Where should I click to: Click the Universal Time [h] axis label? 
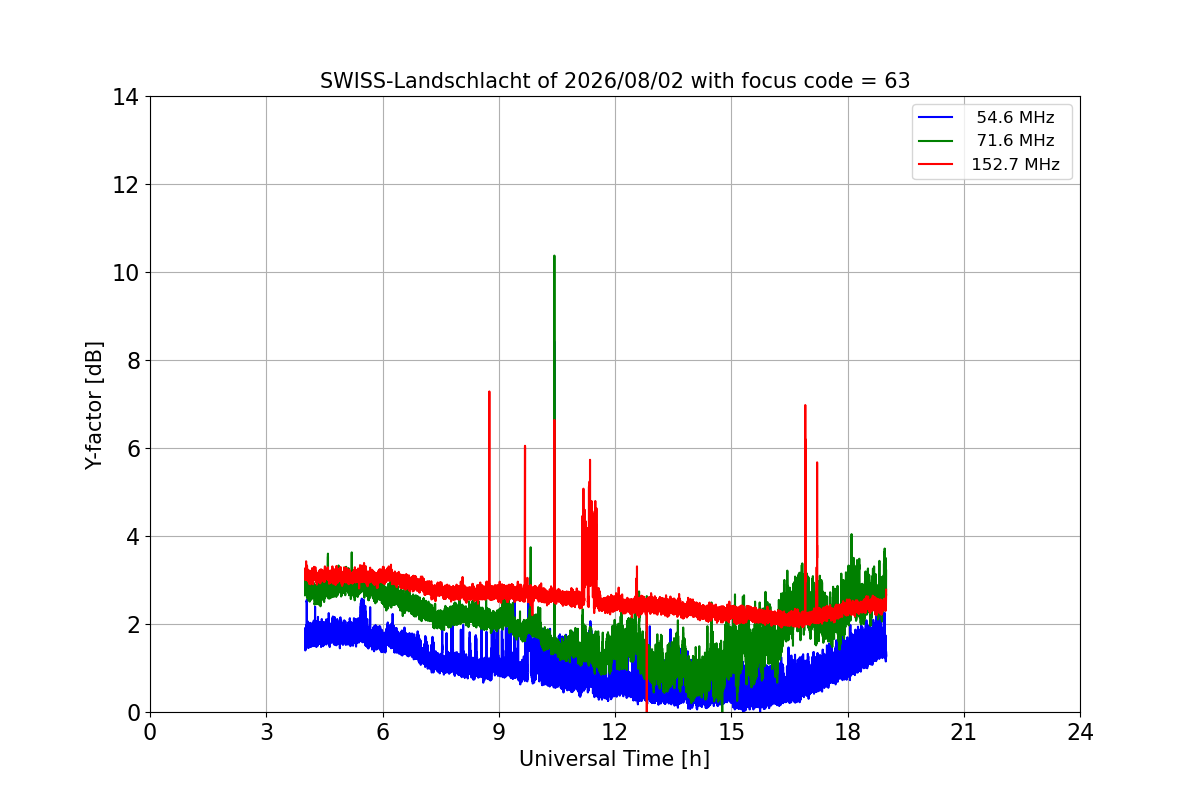coord(614,760)
